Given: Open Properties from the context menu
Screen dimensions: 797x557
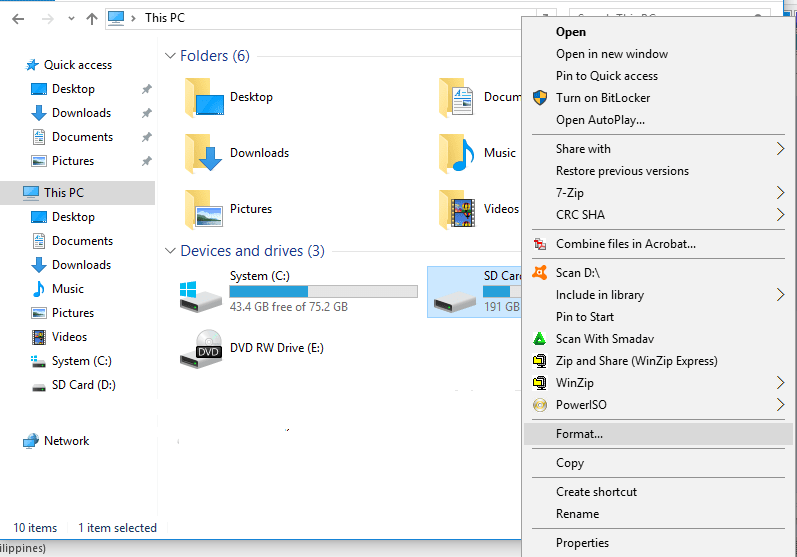Looking at the screenshot, I should coord(582,543).
